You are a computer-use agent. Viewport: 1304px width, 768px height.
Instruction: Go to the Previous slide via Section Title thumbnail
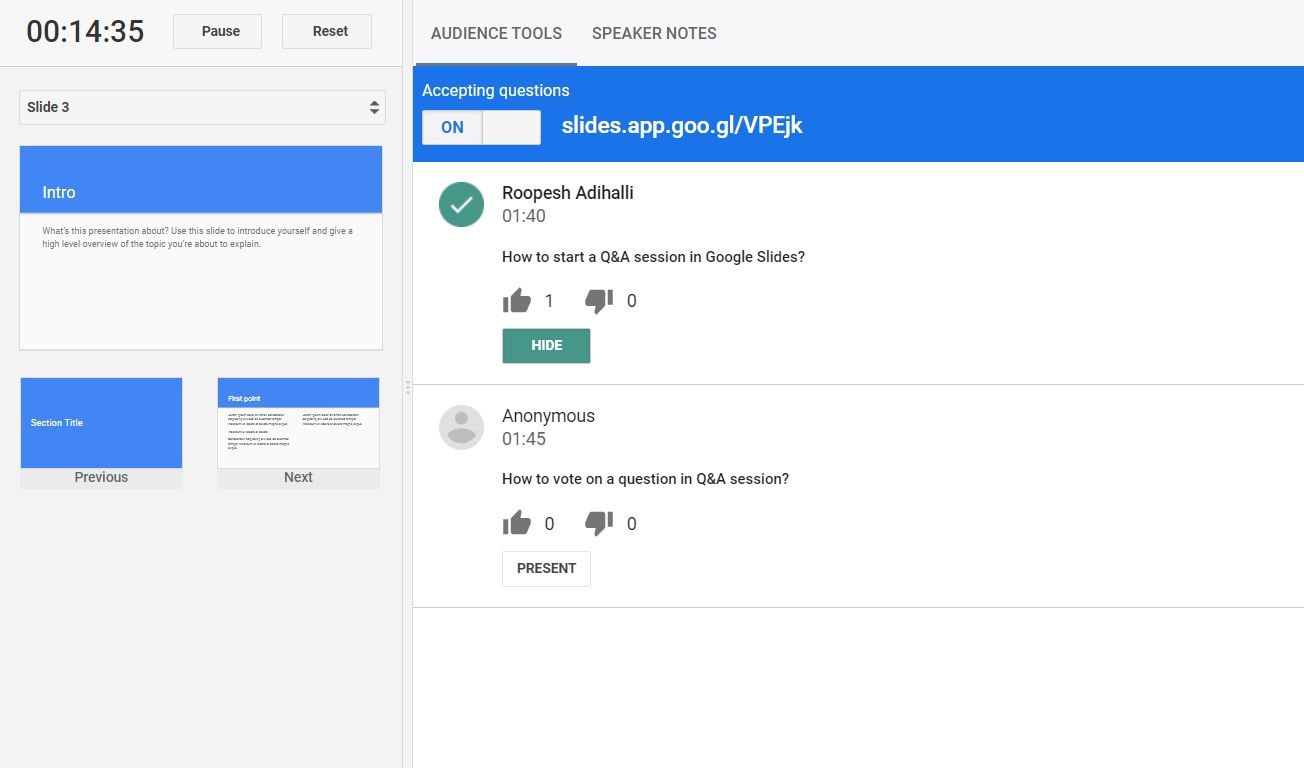(x=101, y=422)
